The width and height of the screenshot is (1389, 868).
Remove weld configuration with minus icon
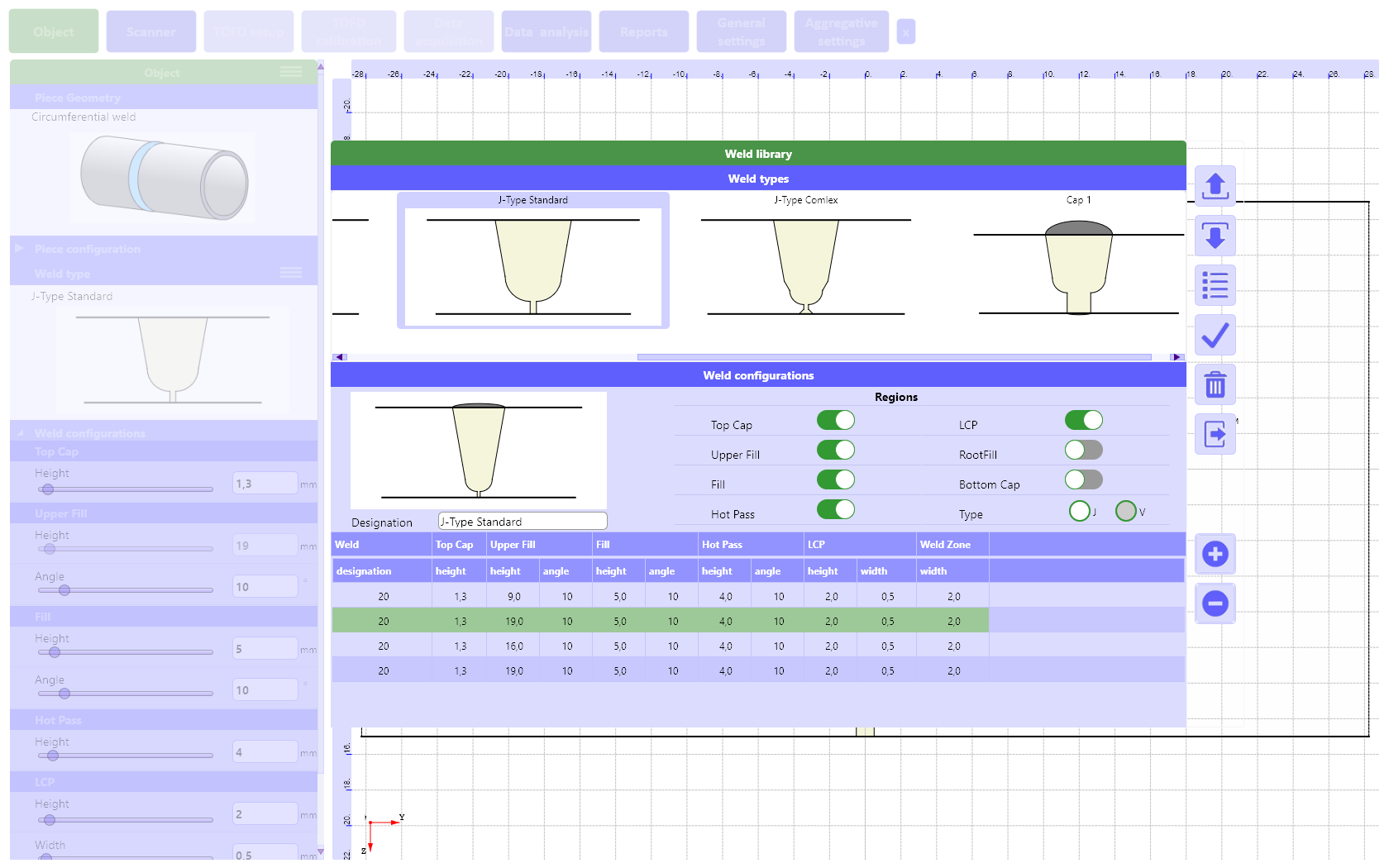click(1215, 603)
